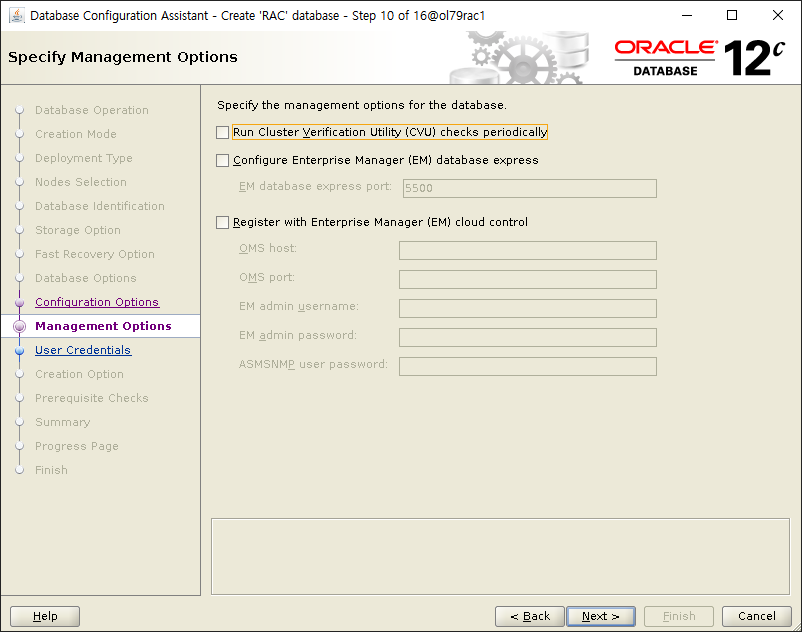This screenshot has height=632, width=802.
Task: Go to User Credentials step link
Action: pyautogui.click(x=83, y=350)
